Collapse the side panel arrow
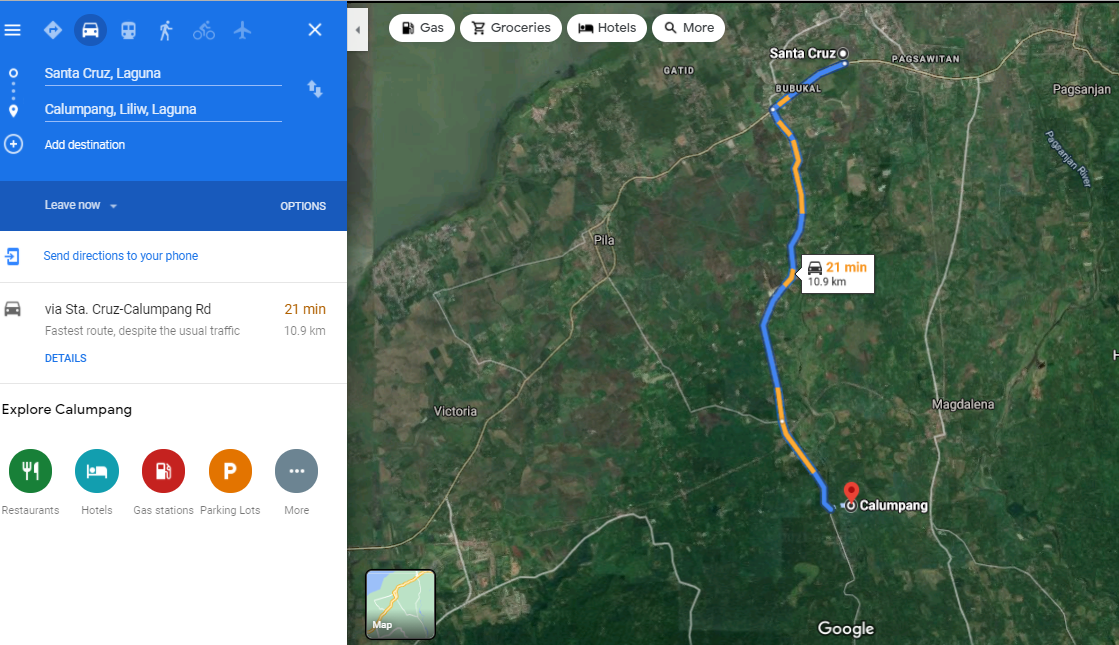 pos(357,30)
